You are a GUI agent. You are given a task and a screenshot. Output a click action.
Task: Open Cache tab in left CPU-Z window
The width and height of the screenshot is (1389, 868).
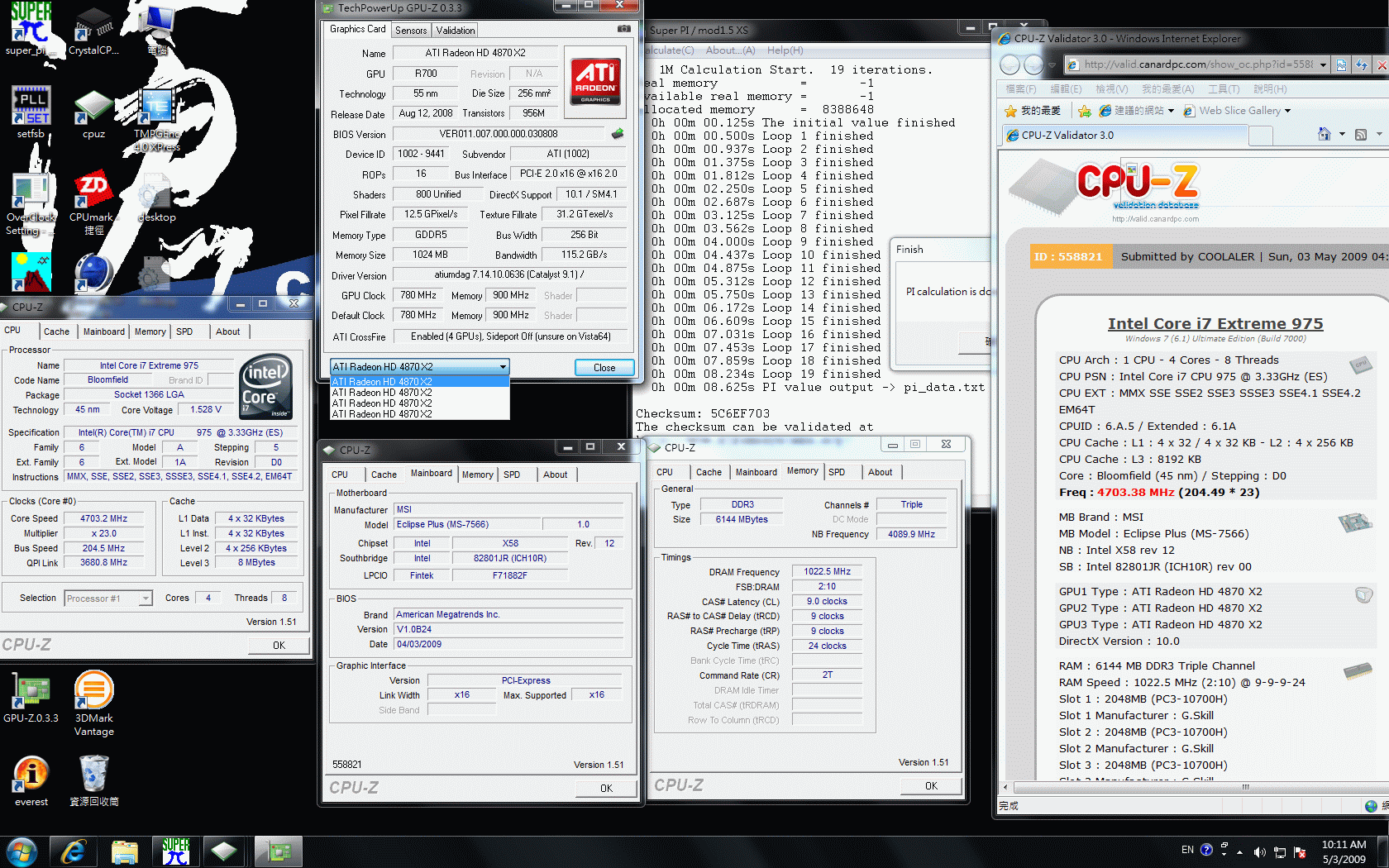(56, 331)
